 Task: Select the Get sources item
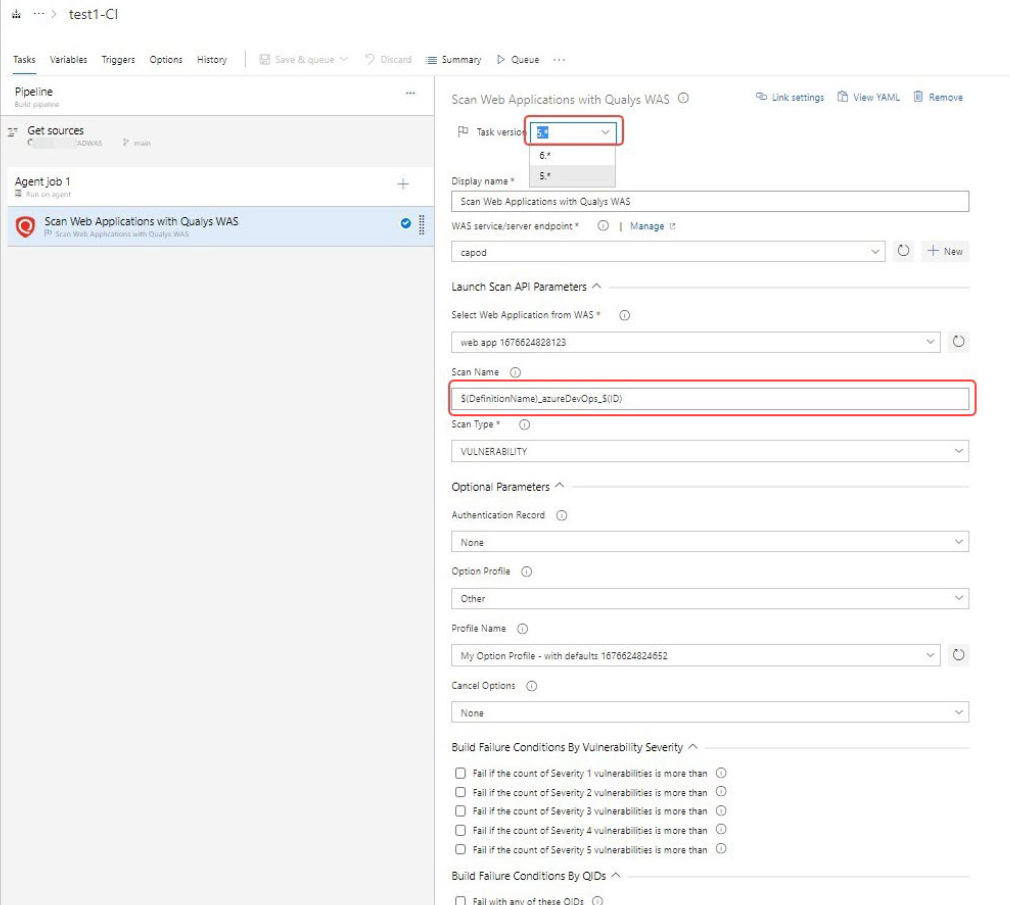(218, 136)
